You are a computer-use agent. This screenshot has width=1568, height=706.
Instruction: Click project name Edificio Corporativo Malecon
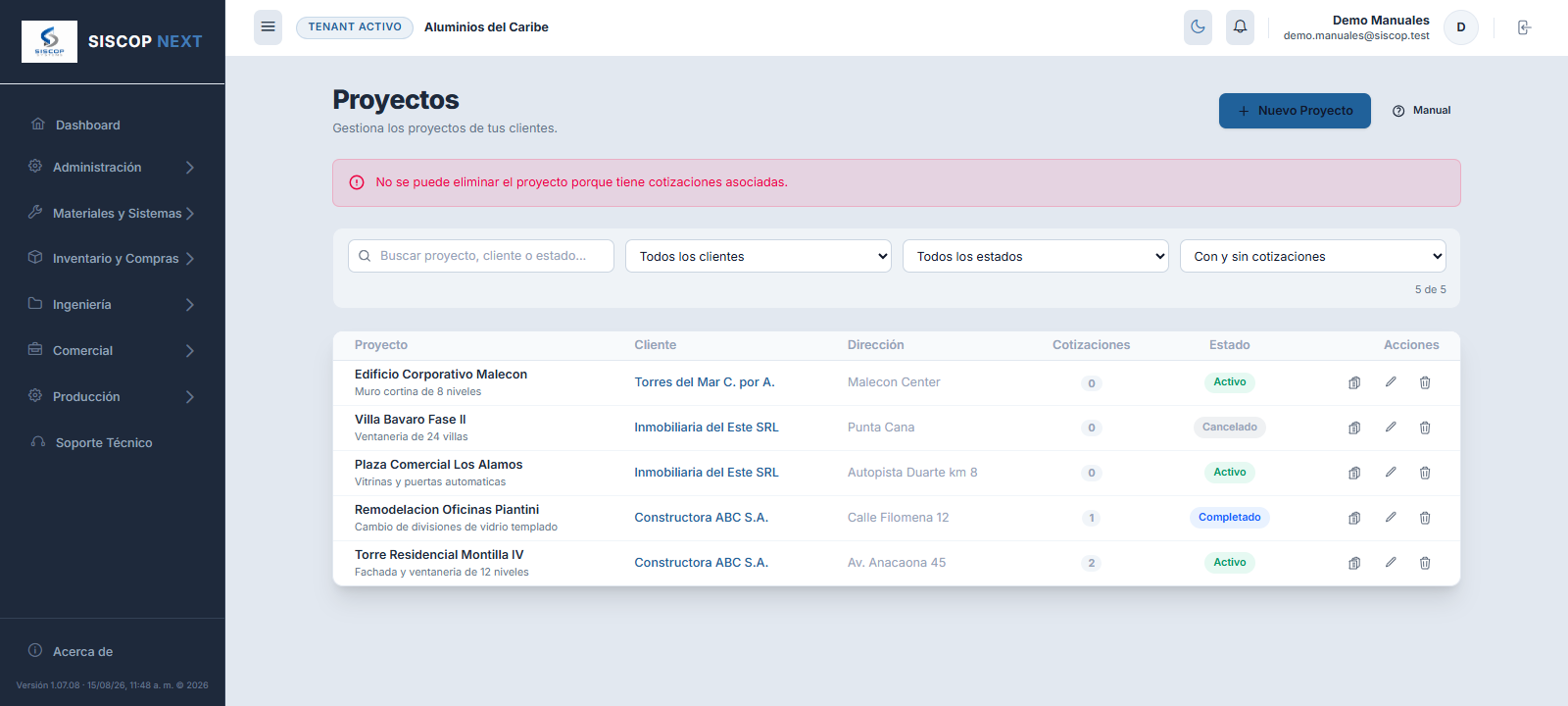(x=441, y=375)
